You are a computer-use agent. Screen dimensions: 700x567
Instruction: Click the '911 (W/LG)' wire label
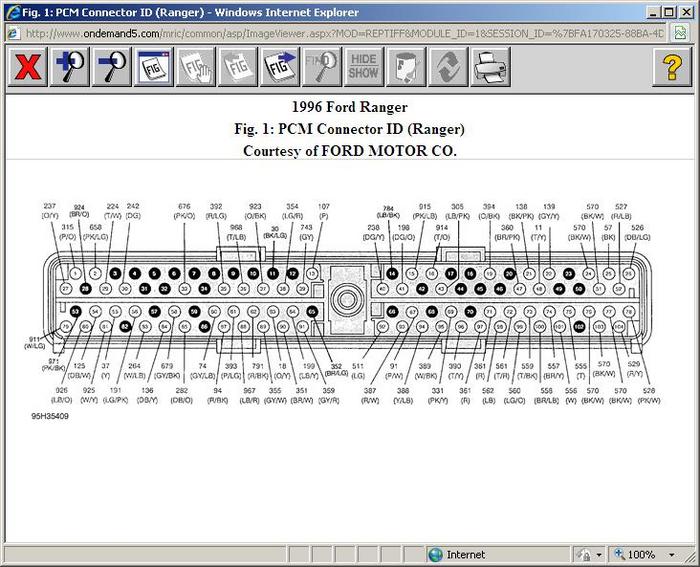(34, 342)
